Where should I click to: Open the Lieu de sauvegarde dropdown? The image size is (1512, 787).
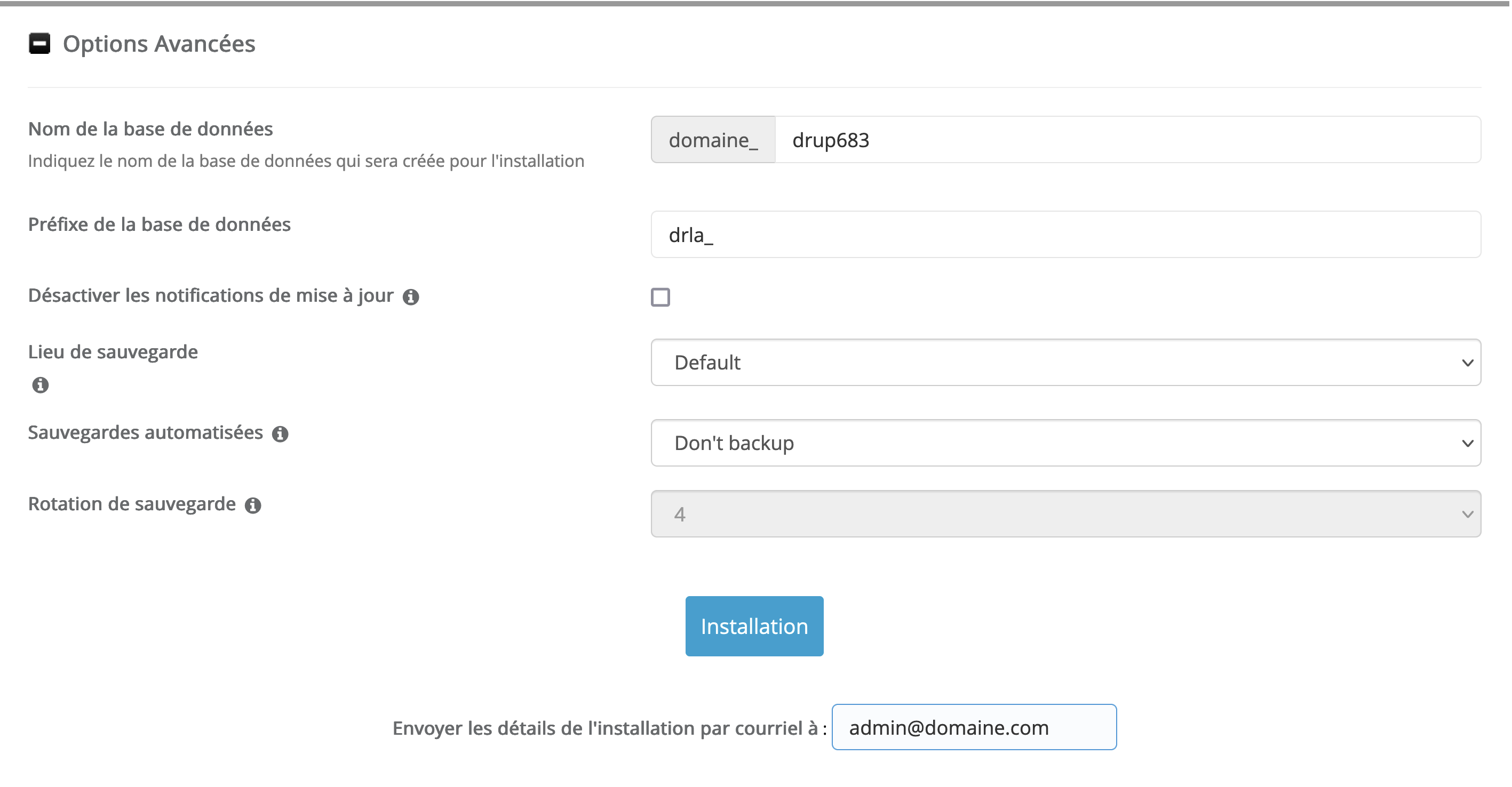pos(1066,363)
